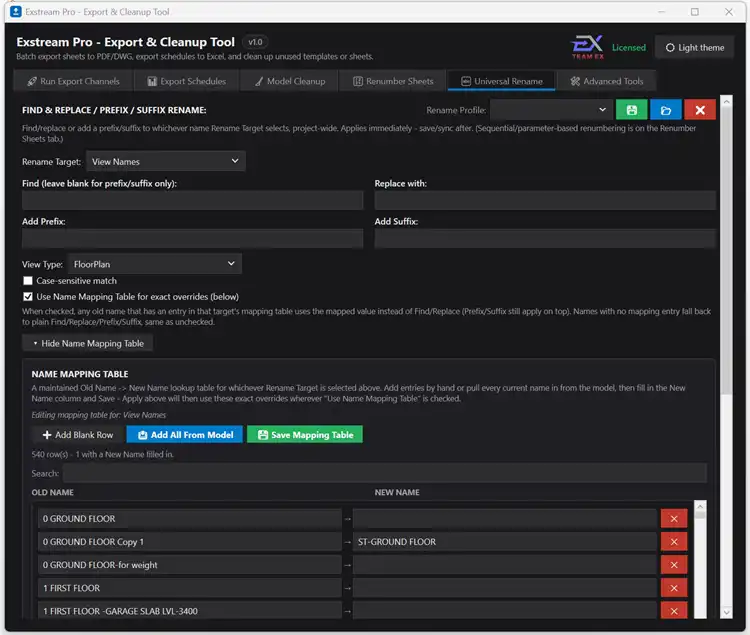Click the app icon in the title bar
750x635 pixels.
pos(16,11)
